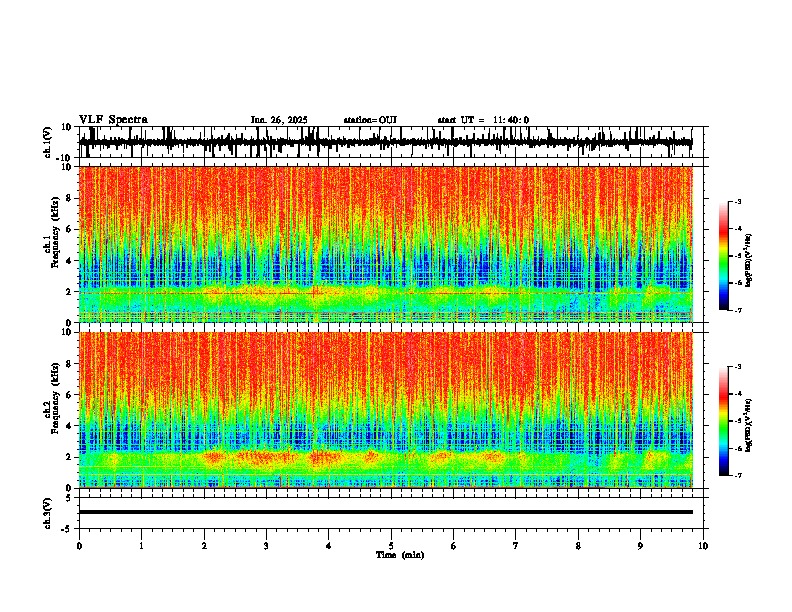
Task: Click the time axis tick label "10"
Action: tap(703, 546)
